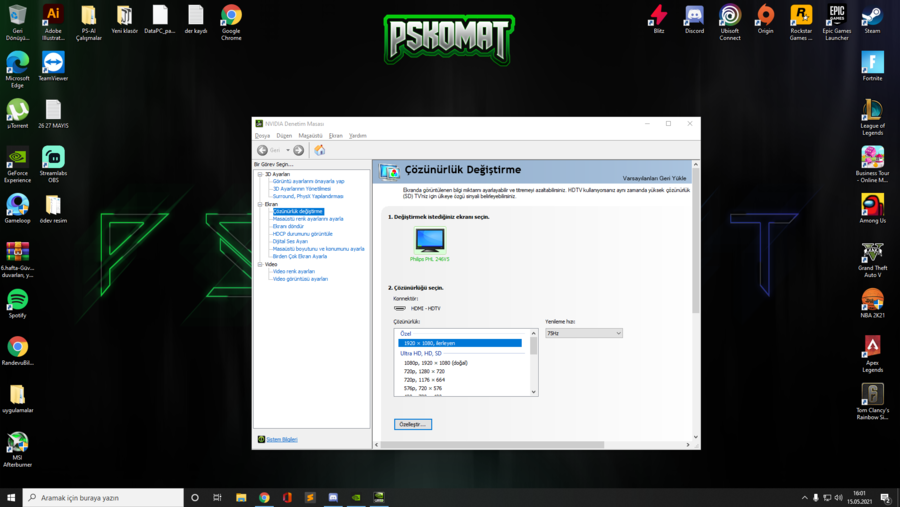Open GeForce Experience desktop shortcut
Image resolution: width=900 pixels, height=507 pixels.
(x=17, y=165)
